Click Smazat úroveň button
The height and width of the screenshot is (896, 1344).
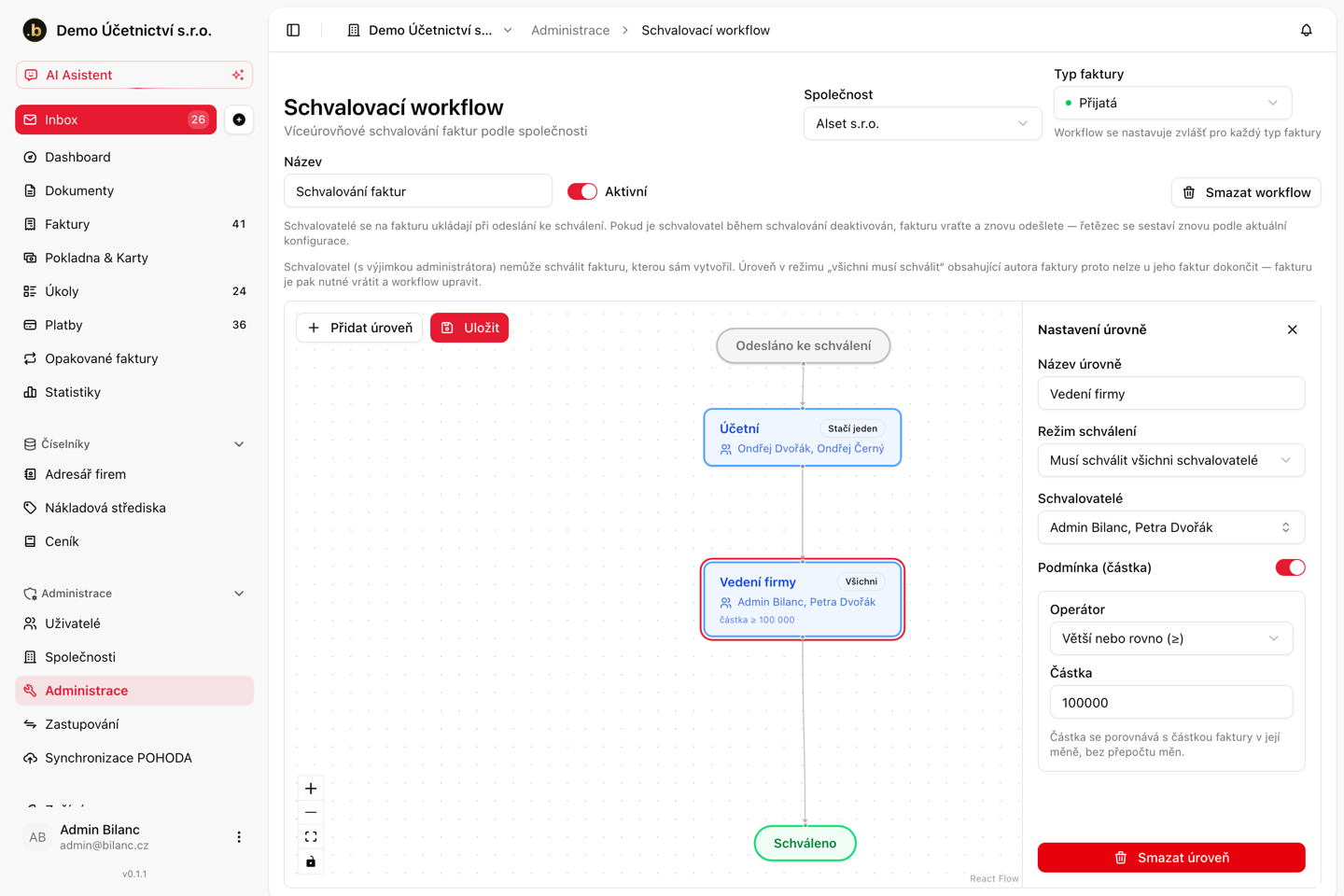[x=1171, y=858]
